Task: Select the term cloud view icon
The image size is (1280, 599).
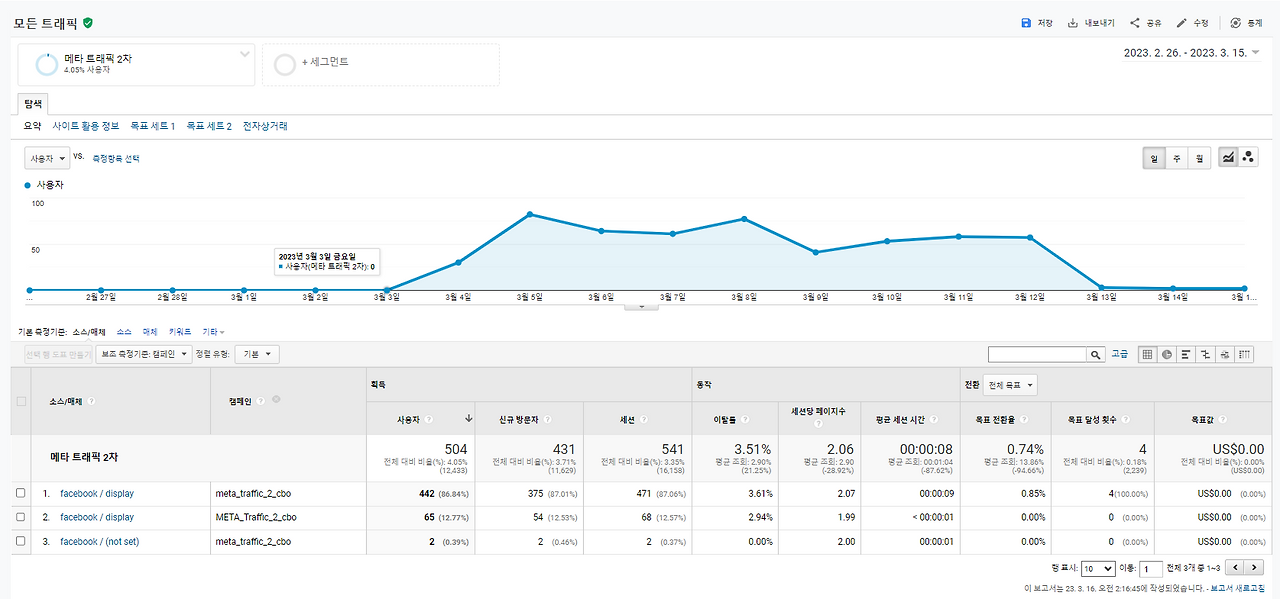Action: point(1225,354)
